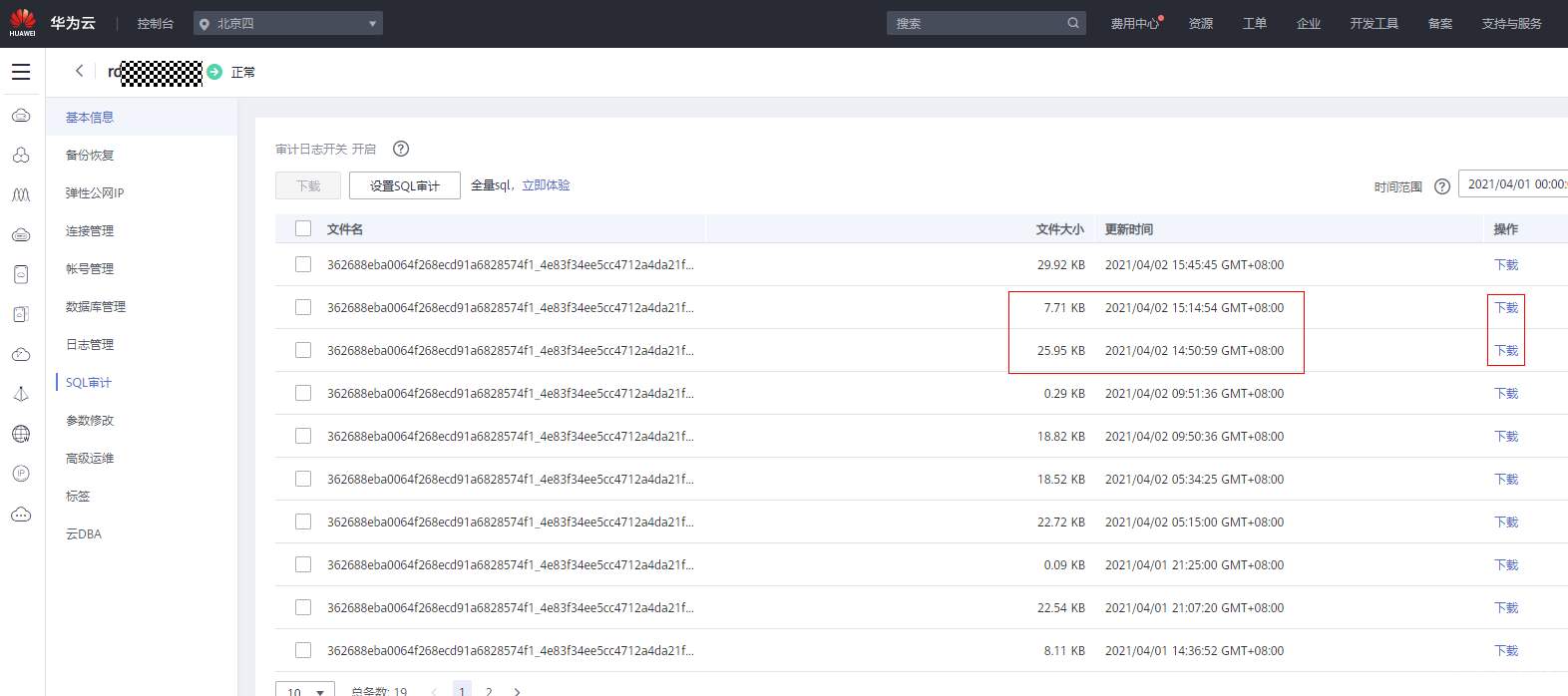This screenshot has height=696, width=1568.
Task: Open 基本信息 in the side menu
Action: coord(90,118)
